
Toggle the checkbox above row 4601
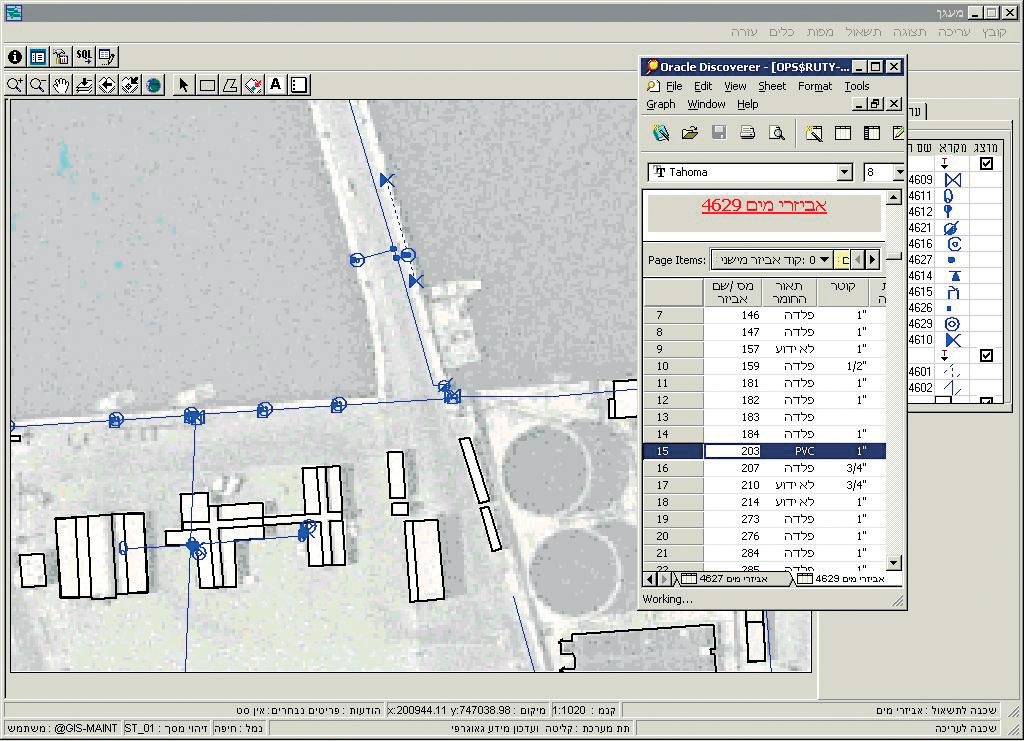point(986,356)
